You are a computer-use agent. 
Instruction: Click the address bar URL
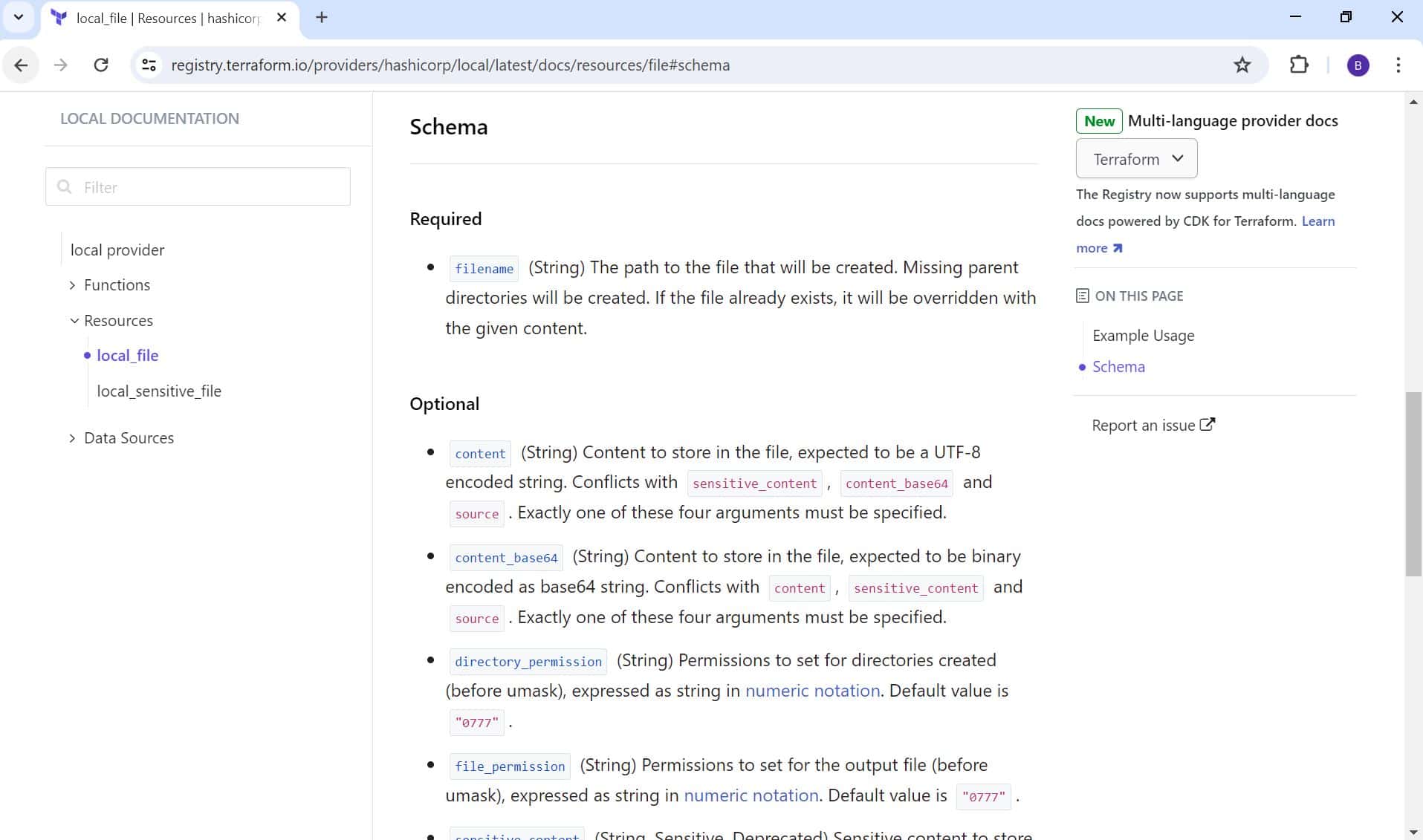[x=450, y=65]
